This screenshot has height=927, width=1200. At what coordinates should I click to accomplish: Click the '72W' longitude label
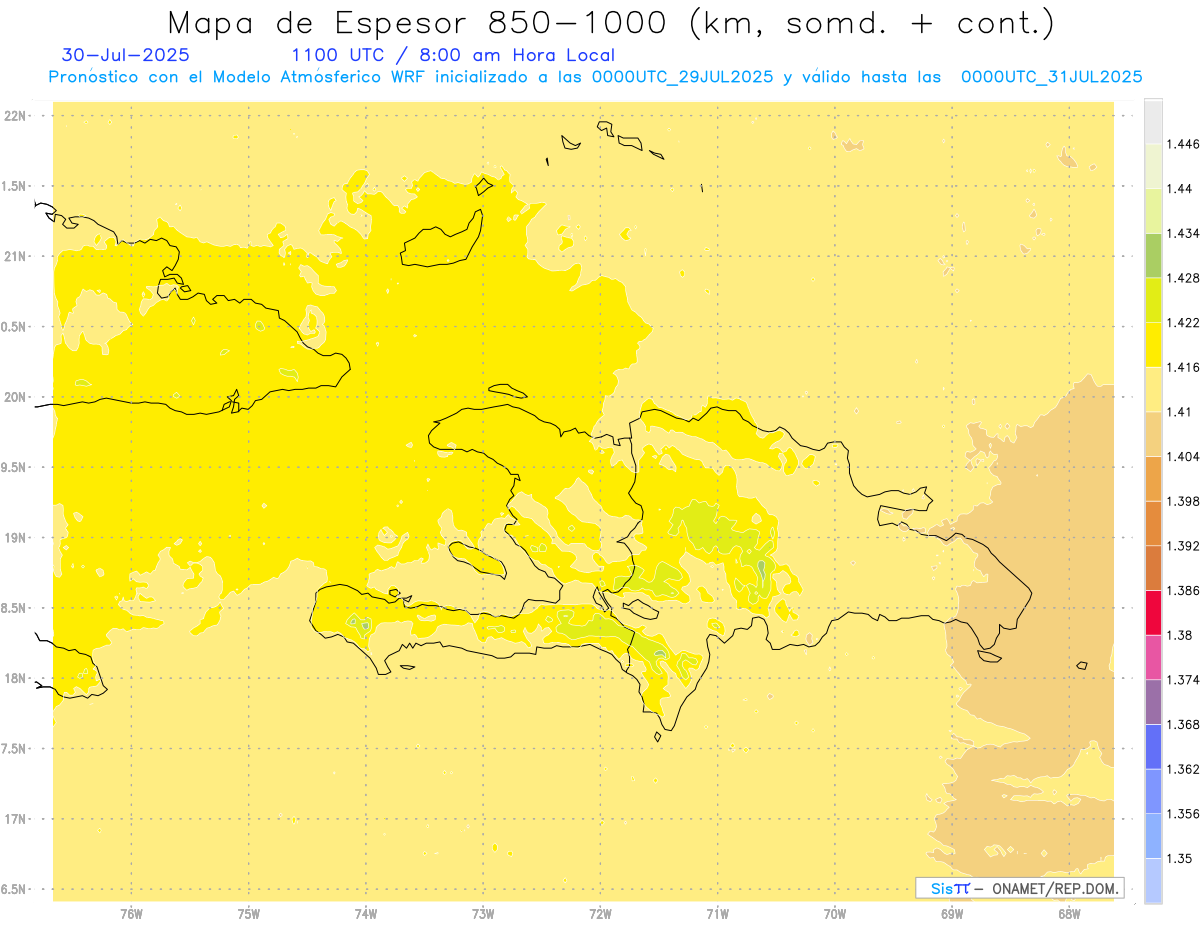(601, 914)
